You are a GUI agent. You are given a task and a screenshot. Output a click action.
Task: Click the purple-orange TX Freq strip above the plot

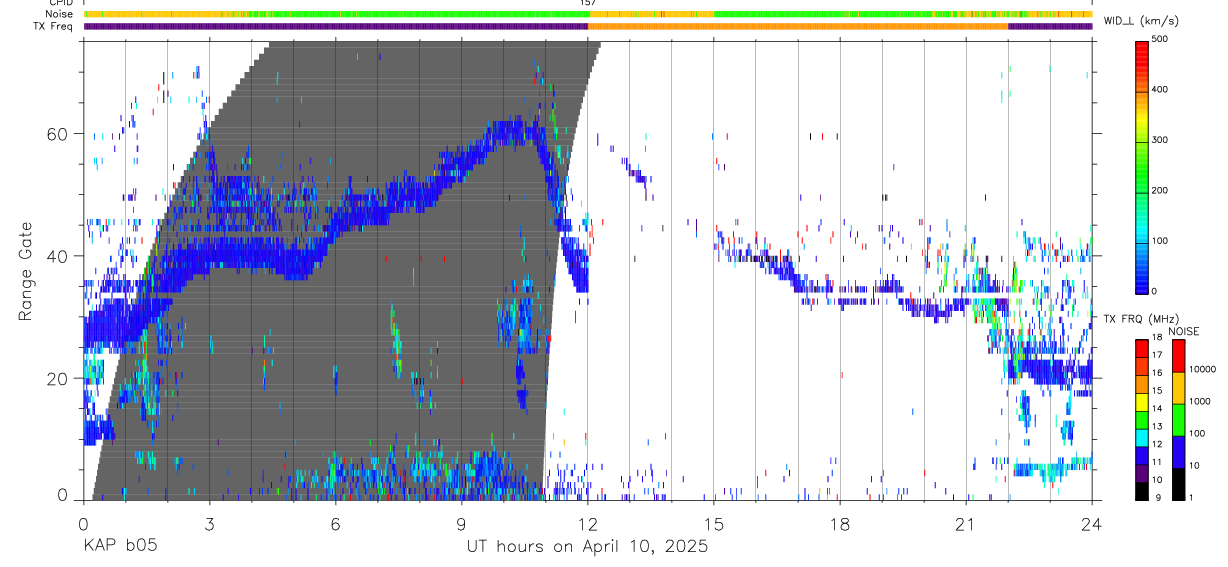[587, 26]
